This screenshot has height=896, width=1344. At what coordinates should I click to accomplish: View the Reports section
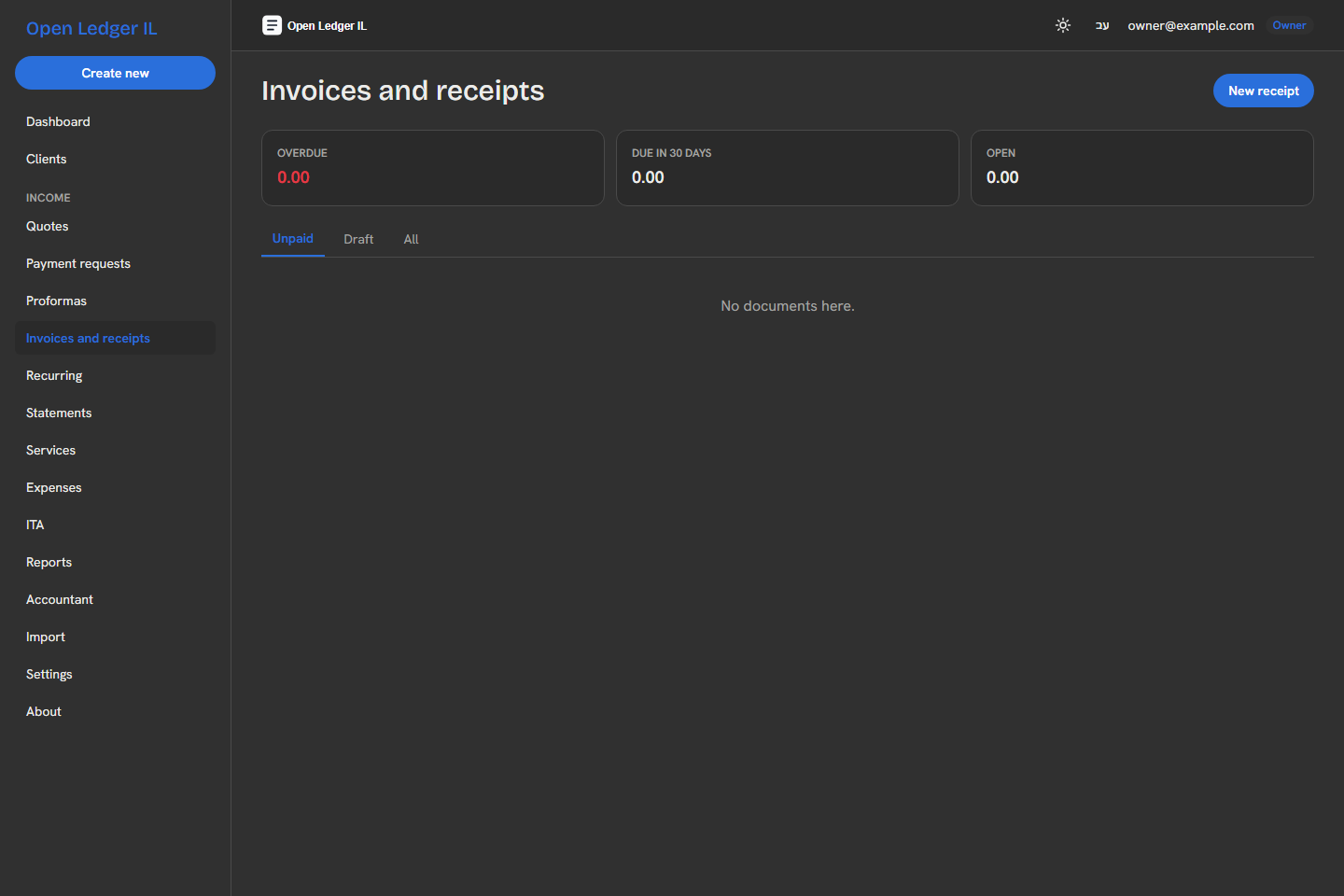click(115, 562)
